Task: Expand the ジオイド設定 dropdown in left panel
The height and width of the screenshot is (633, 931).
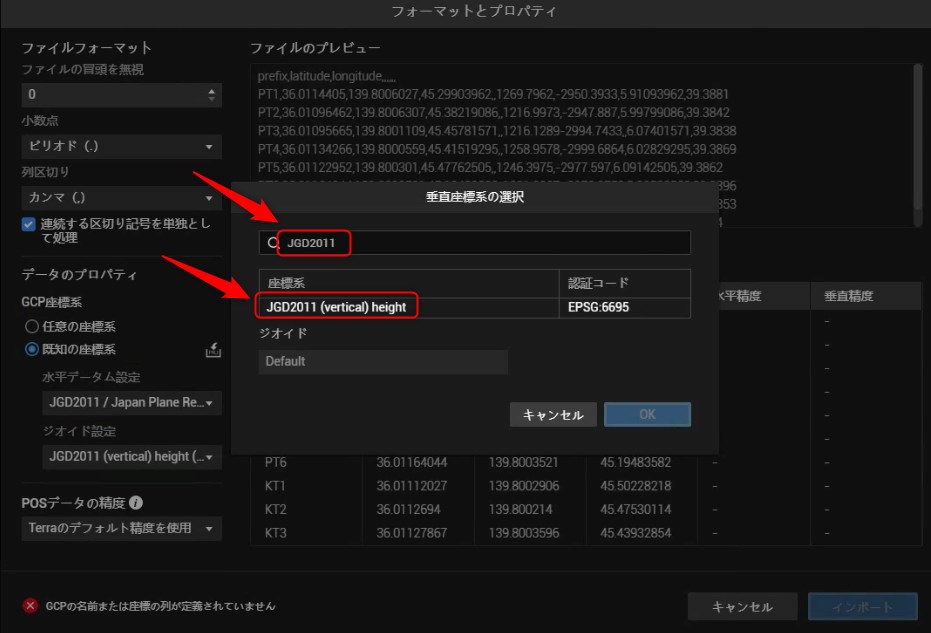Action: [x=131, y=456]
